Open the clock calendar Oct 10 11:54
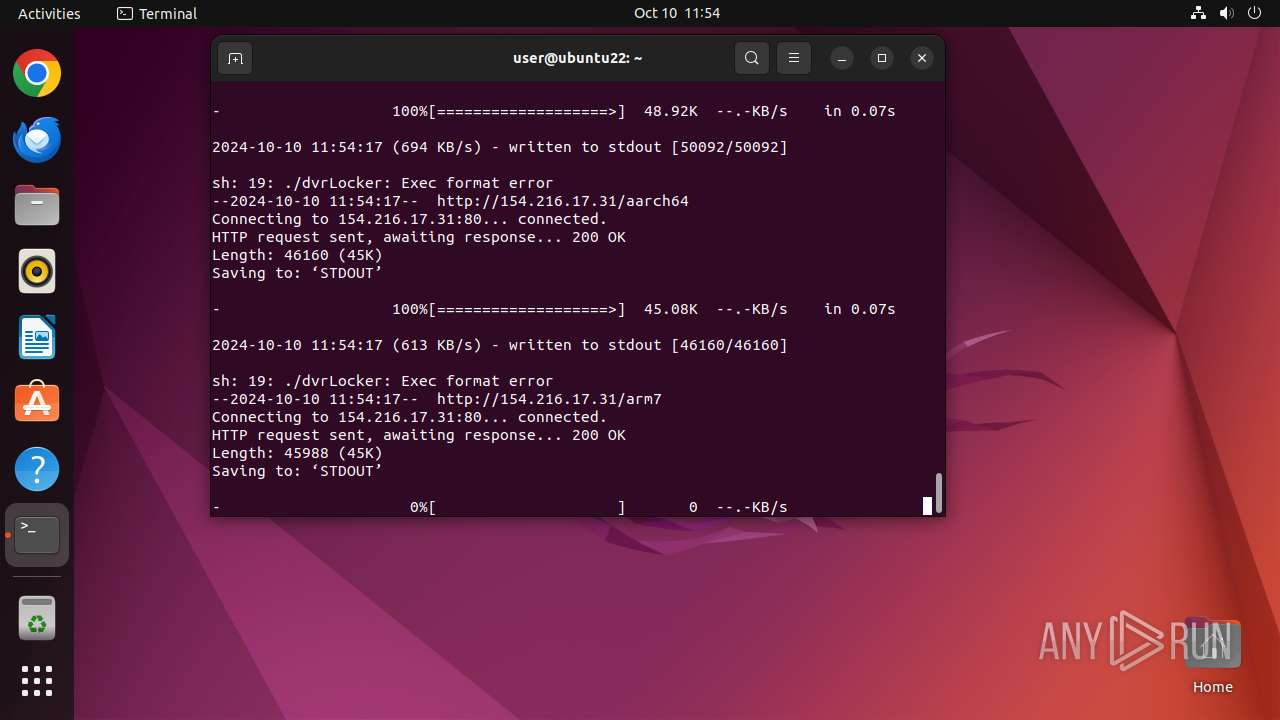1280x720 pixels. (x=677, y=13)
